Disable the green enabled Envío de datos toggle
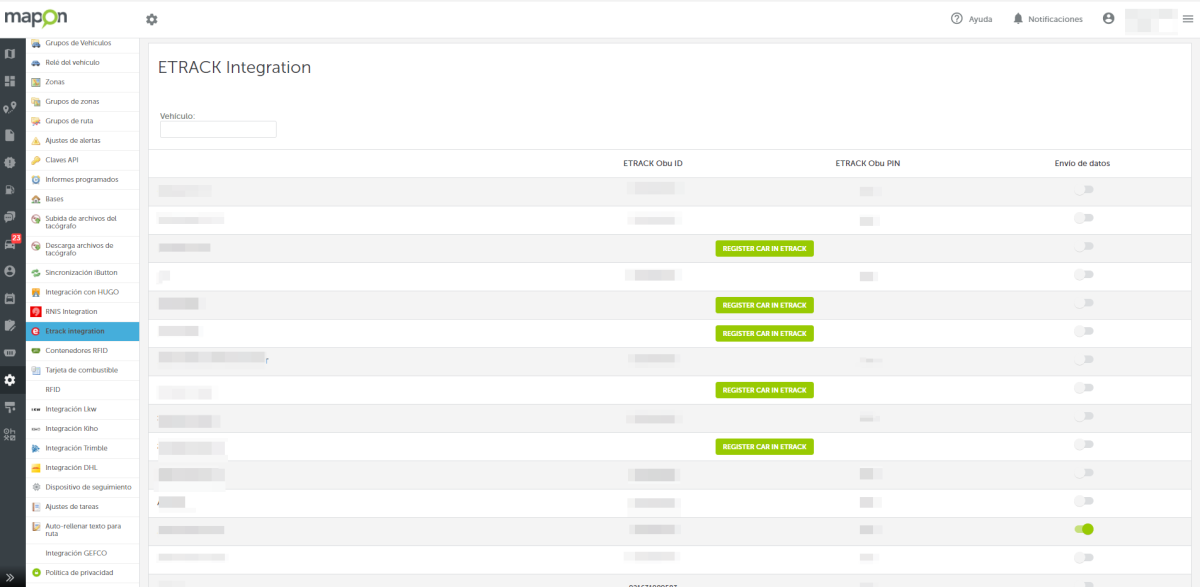1200x587 pixels. click(x=1084, y=529)
